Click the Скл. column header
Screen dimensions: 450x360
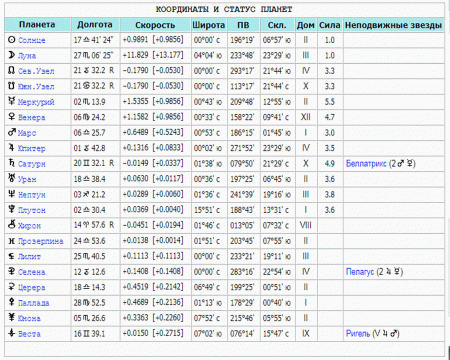277,25
